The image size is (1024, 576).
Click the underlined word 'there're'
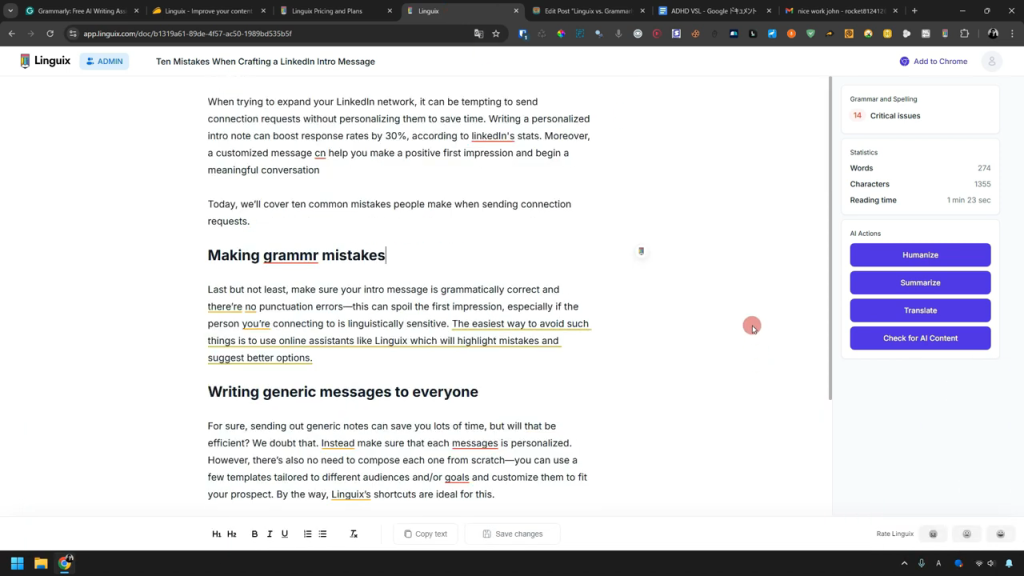[x=225, y=306]
